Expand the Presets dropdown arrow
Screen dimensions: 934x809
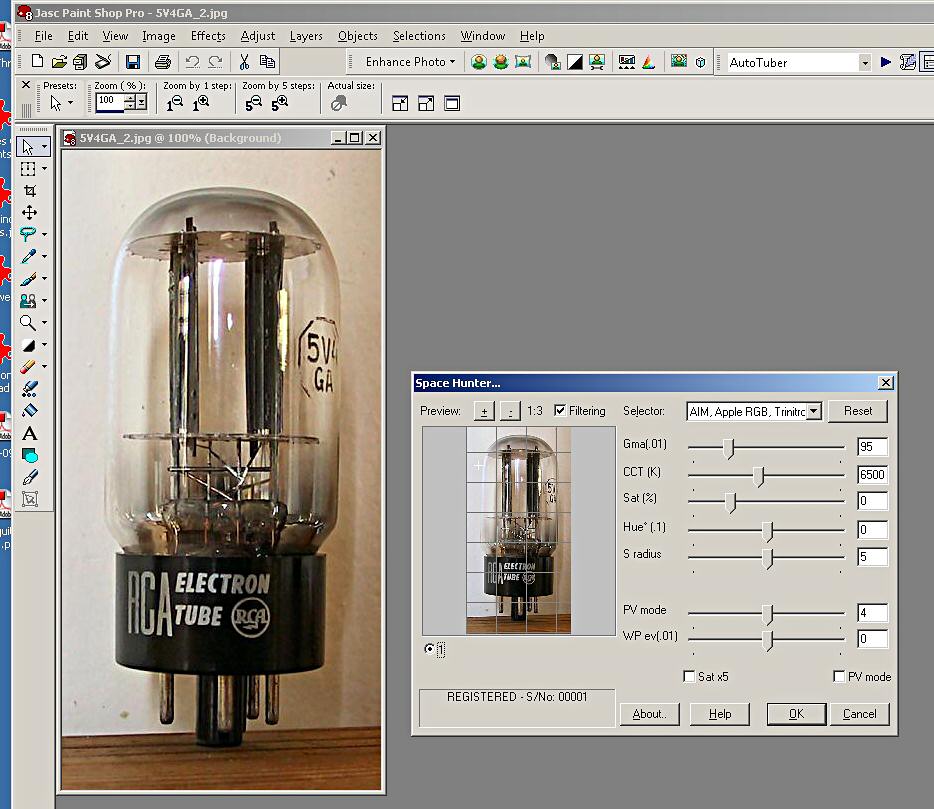tap(70, 103)
